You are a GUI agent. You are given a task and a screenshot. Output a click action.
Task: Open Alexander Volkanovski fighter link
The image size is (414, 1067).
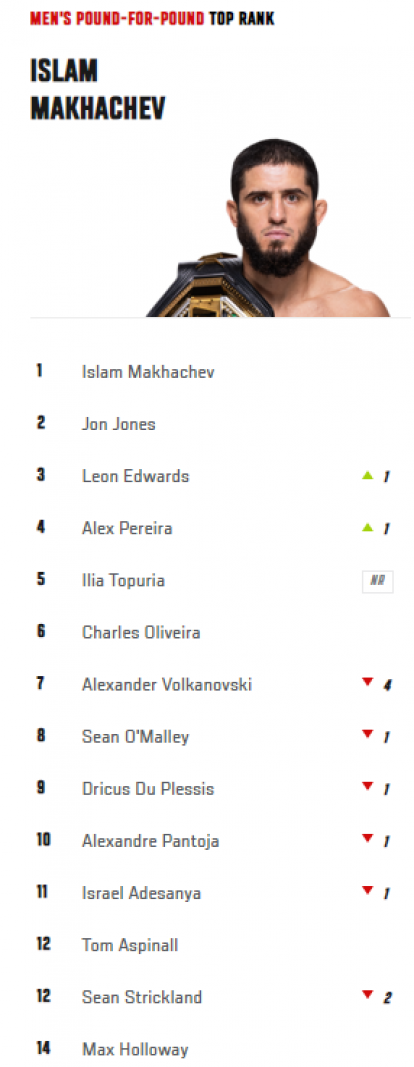167,685
